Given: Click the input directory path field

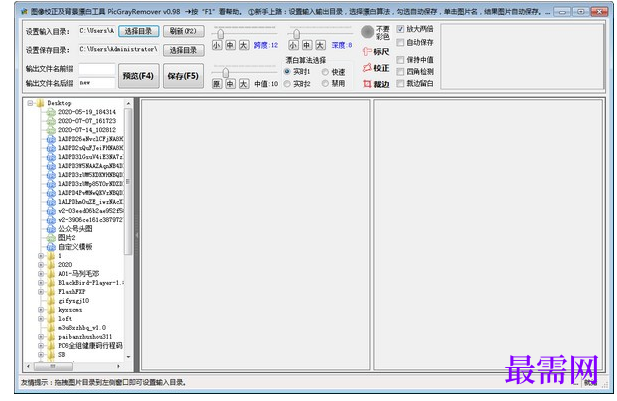Looking at the screenshot, I should point(97,31).
